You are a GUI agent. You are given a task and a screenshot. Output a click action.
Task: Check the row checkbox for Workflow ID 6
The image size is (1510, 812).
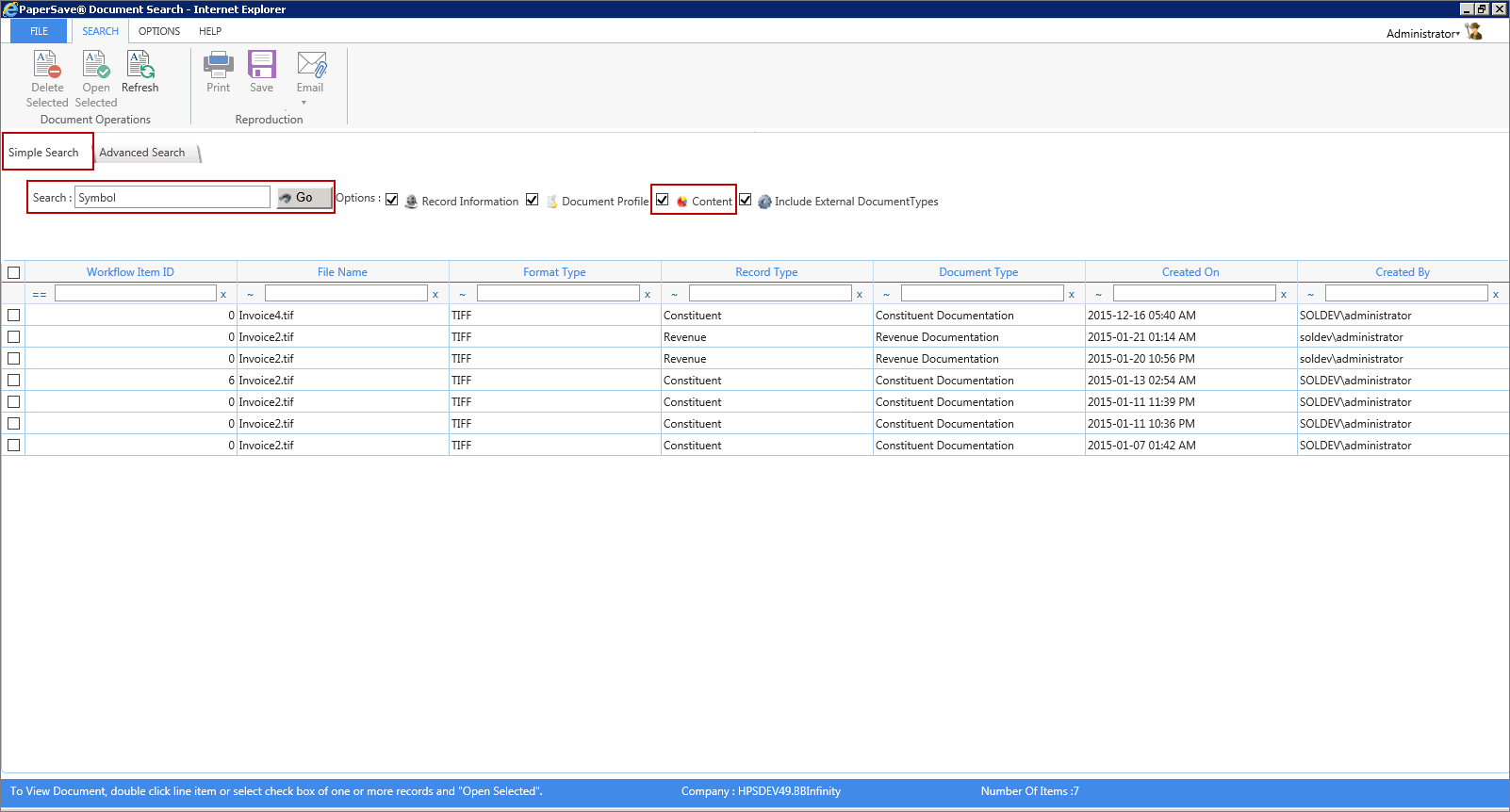point(14,380)
